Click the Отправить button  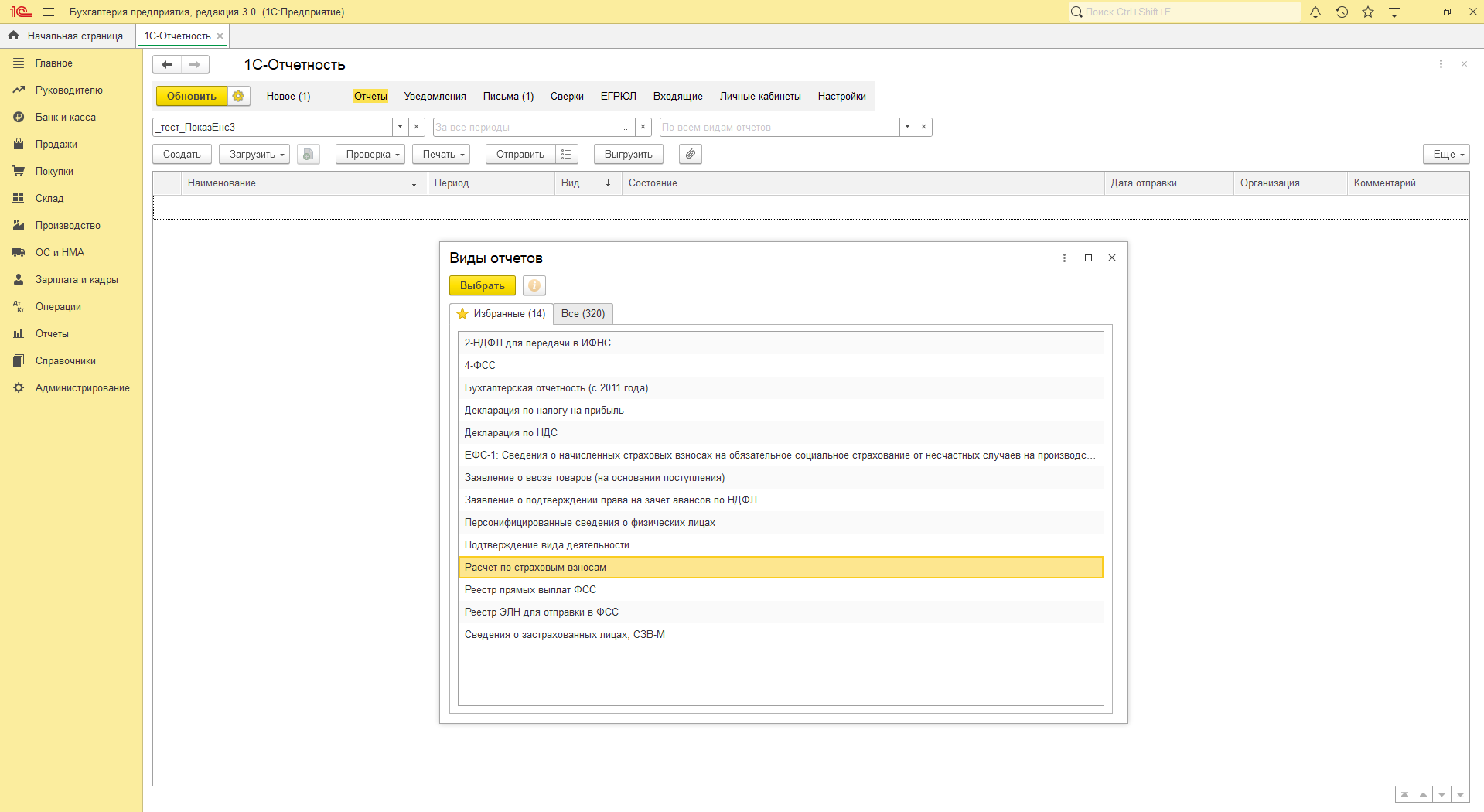pyautogui.click(x=520, y=154)
